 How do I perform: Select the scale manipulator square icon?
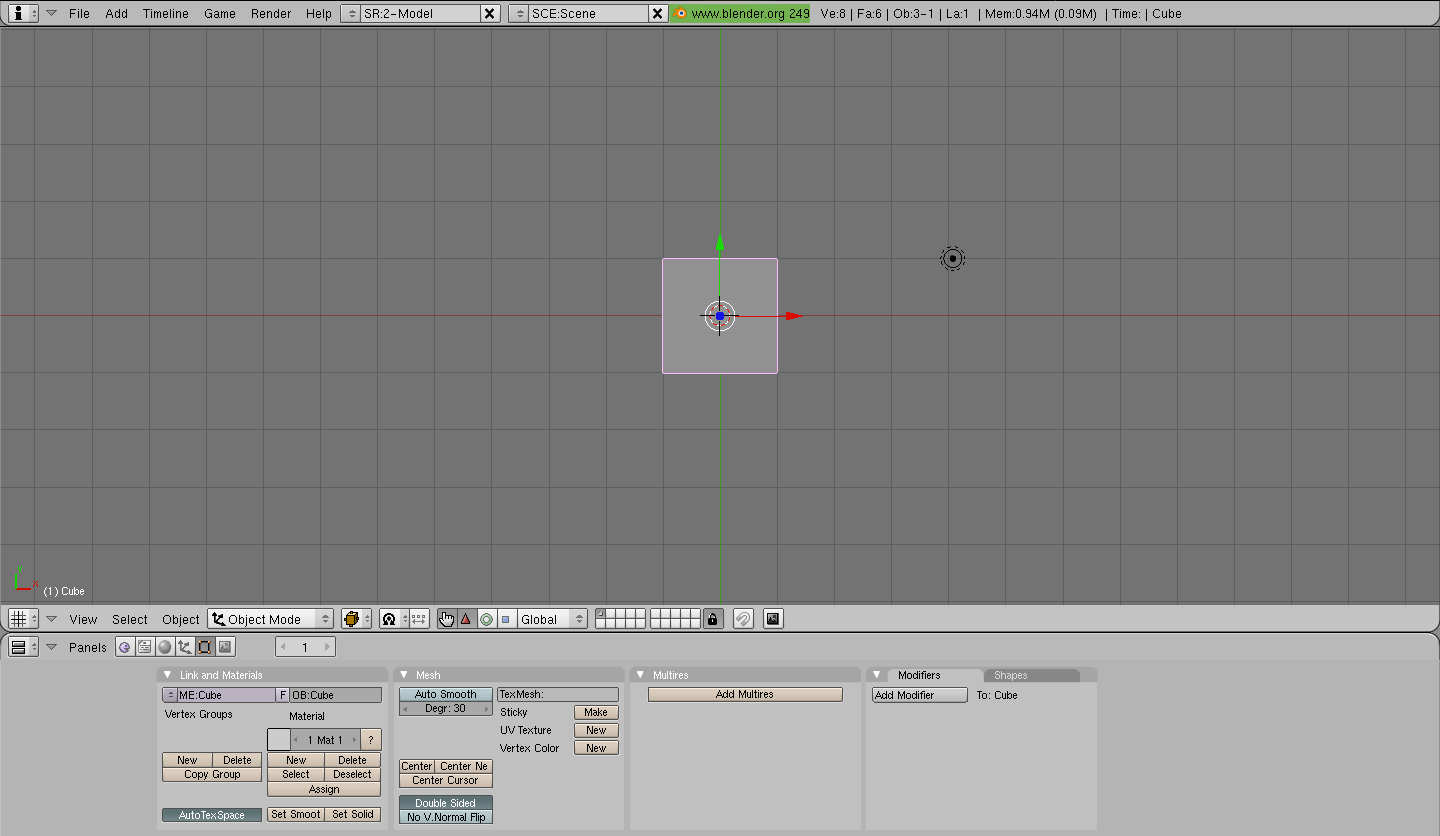click(505, 619)
